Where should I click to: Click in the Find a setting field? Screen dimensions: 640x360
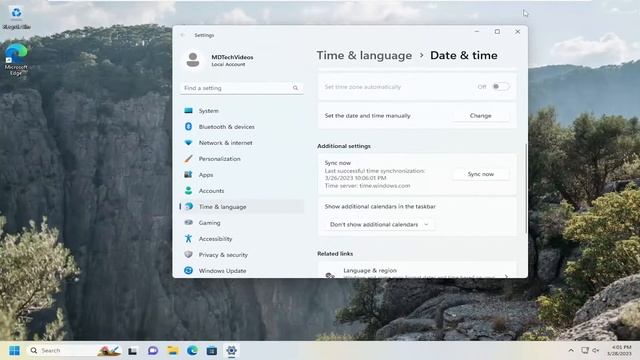coord(242,88)
